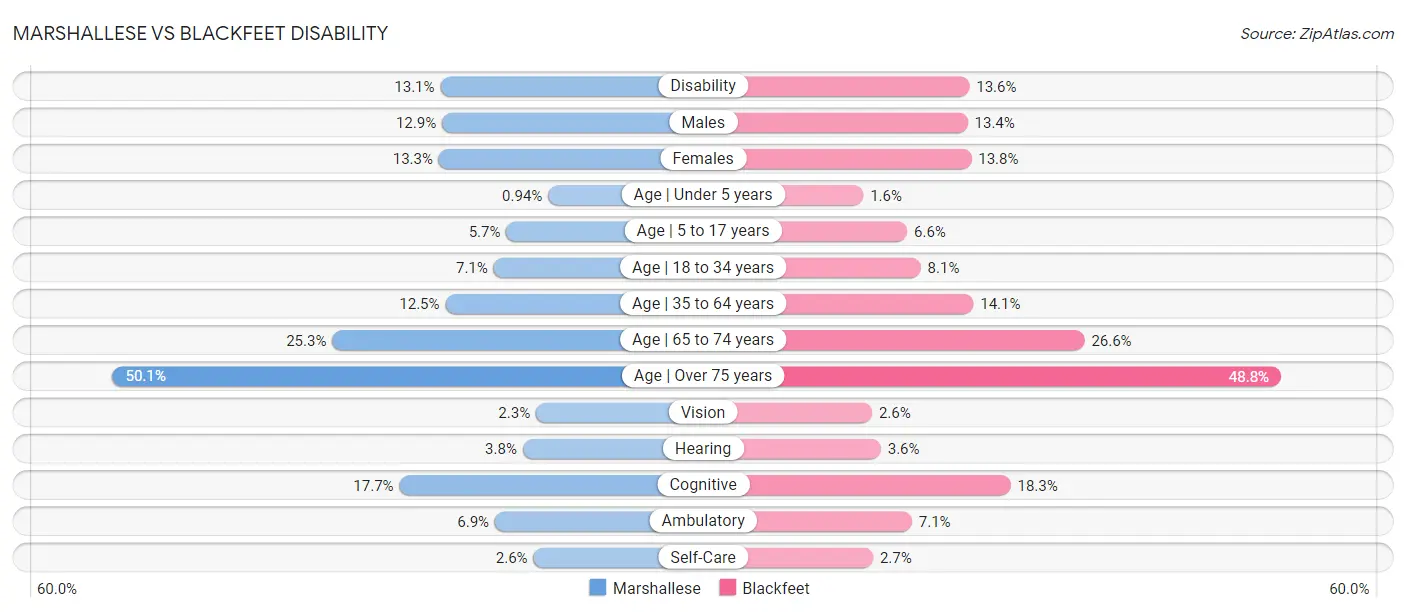Select the Self-Care category label

(703, 557)
